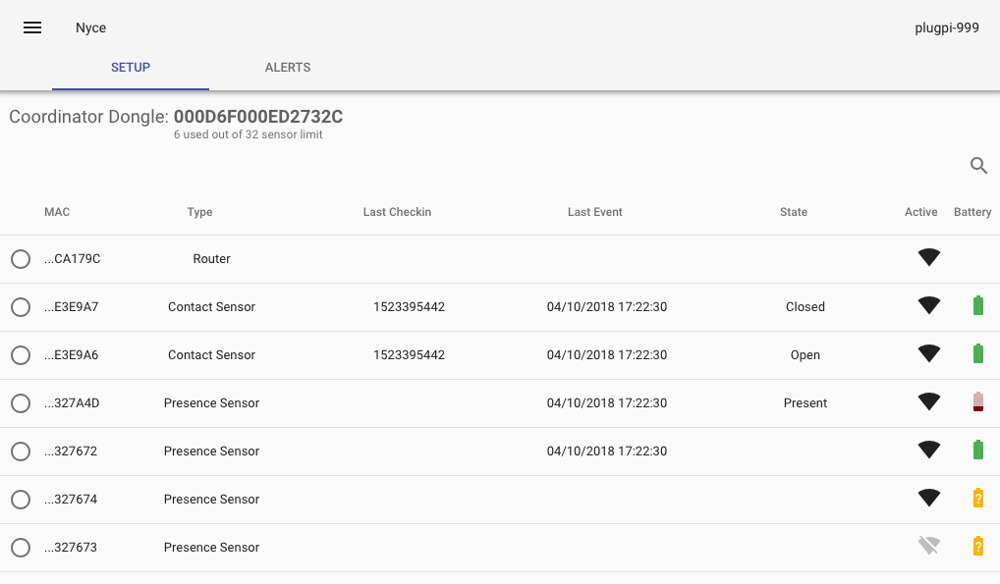Click the Last Event column header

[x=595, y=212]
